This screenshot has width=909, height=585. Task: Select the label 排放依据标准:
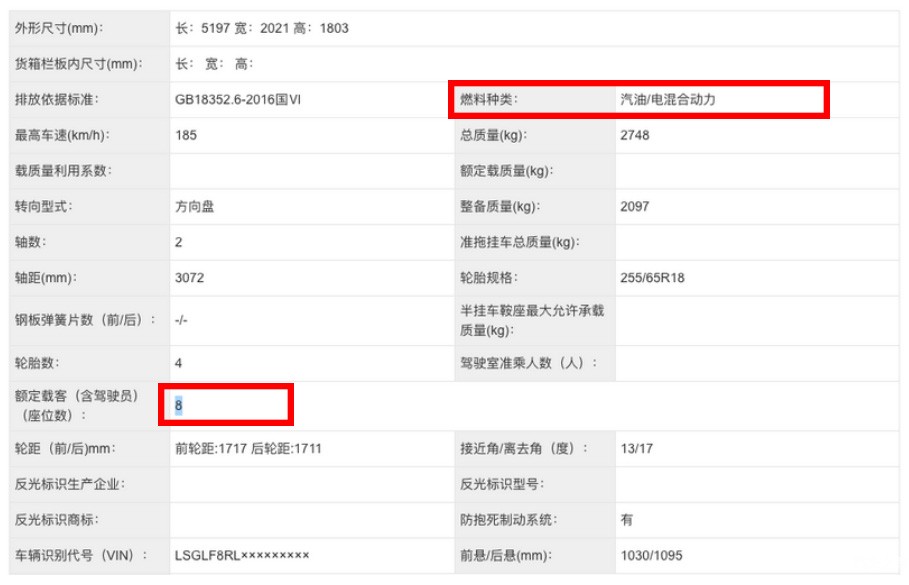tap(57, 100)
